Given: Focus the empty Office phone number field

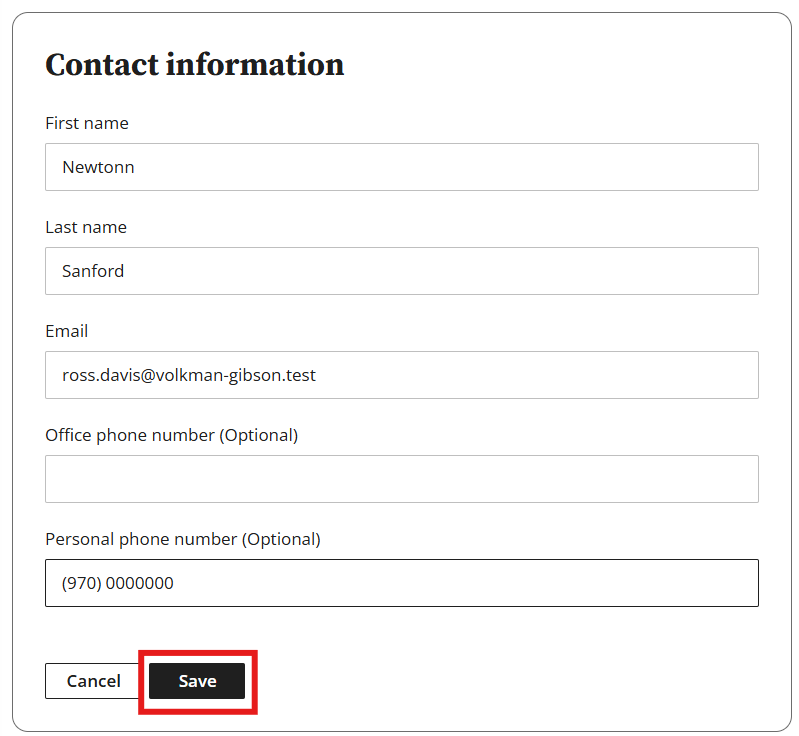Looking at the screenshot, I should click(x=401, y=479).
